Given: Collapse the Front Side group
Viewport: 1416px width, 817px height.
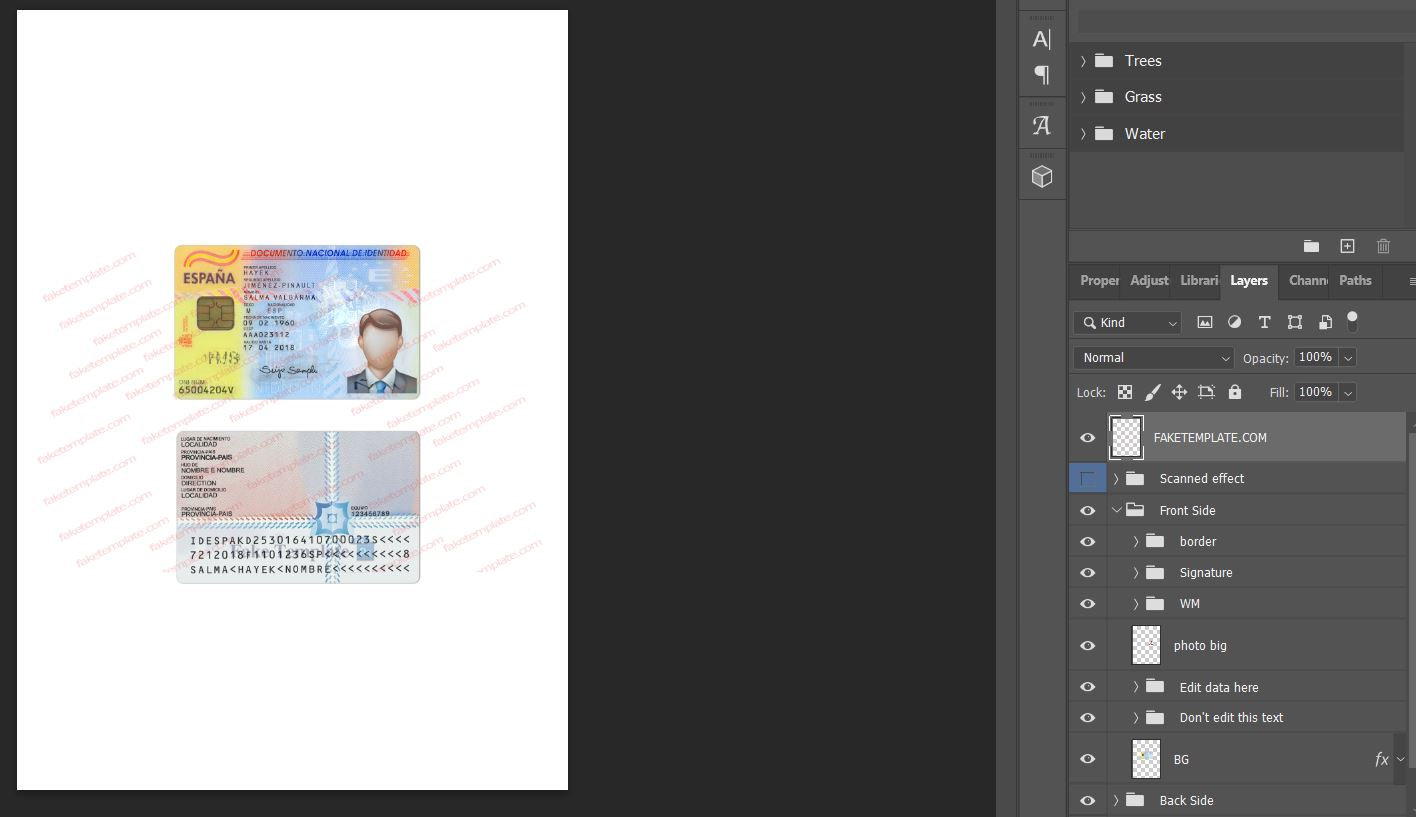Looking at the screenshot, I should click(x=1116, y=510).
